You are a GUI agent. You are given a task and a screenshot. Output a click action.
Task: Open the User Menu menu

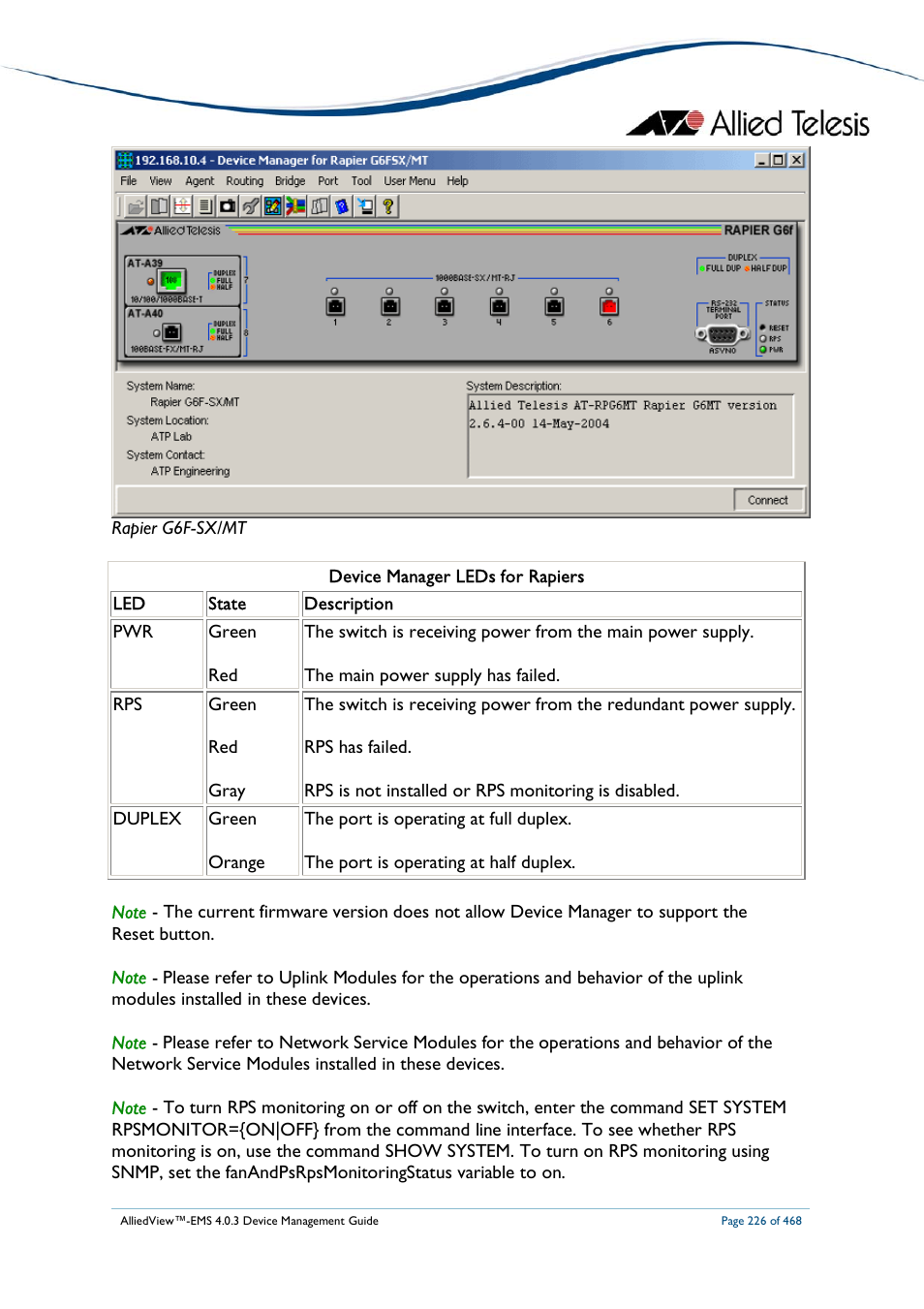[410, 181]
